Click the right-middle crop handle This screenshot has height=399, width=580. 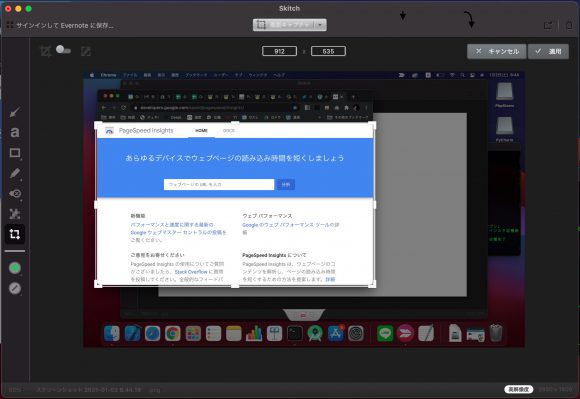pos(374,204)
